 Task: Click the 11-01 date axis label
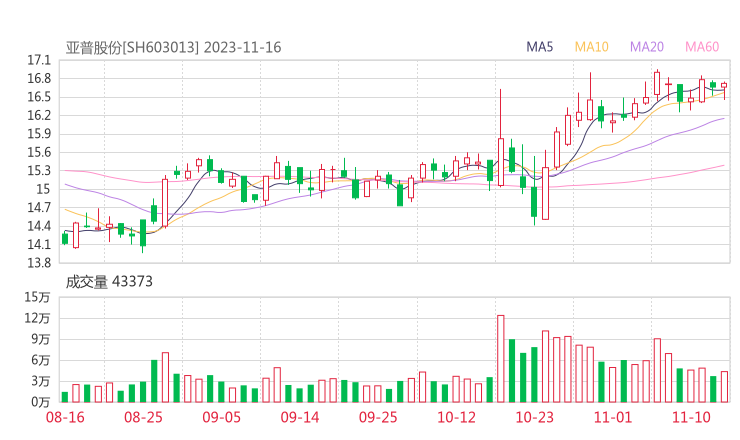point(613,417)
